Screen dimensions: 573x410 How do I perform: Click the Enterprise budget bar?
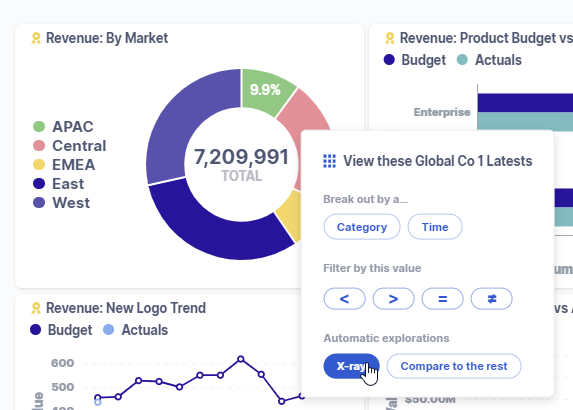(525, 103)
